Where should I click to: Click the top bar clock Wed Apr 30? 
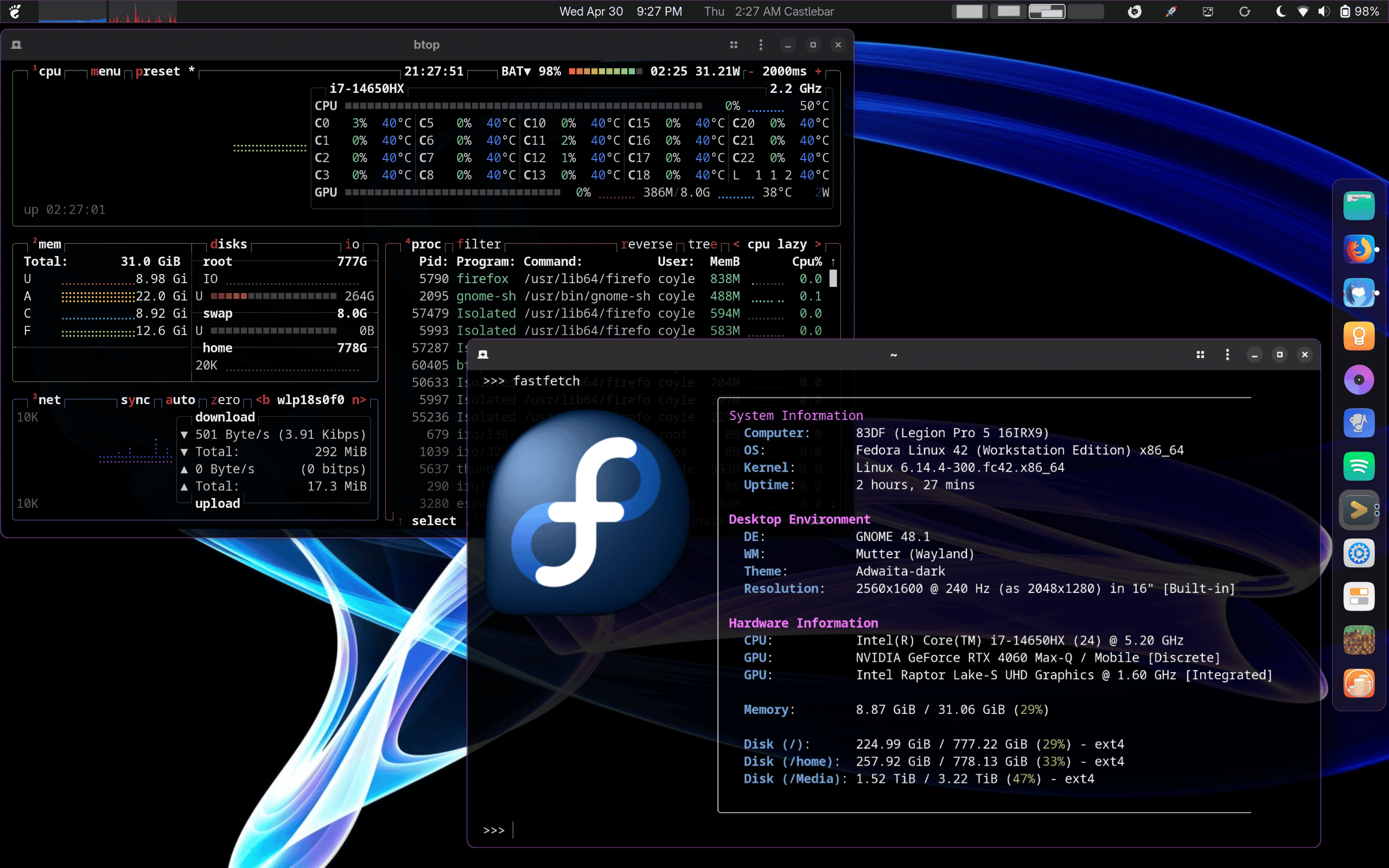(621, 11)
